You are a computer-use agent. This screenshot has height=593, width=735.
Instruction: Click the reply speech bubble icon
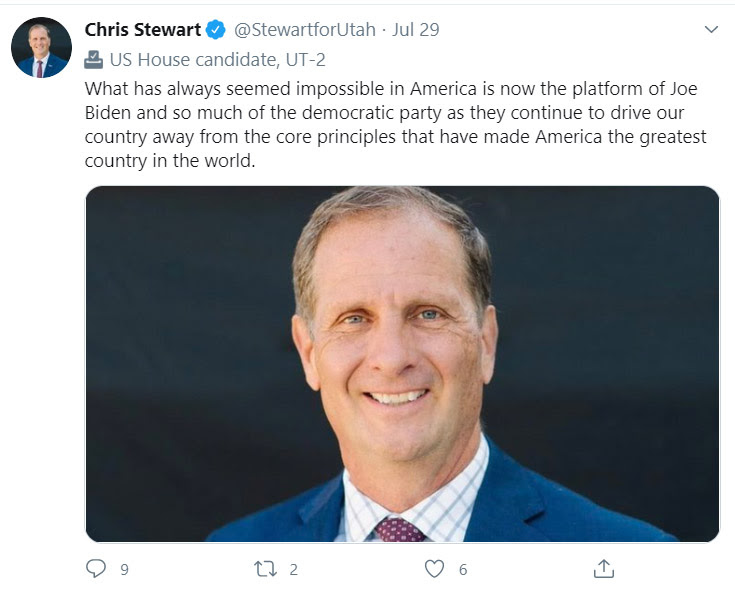tap(96, 569)
